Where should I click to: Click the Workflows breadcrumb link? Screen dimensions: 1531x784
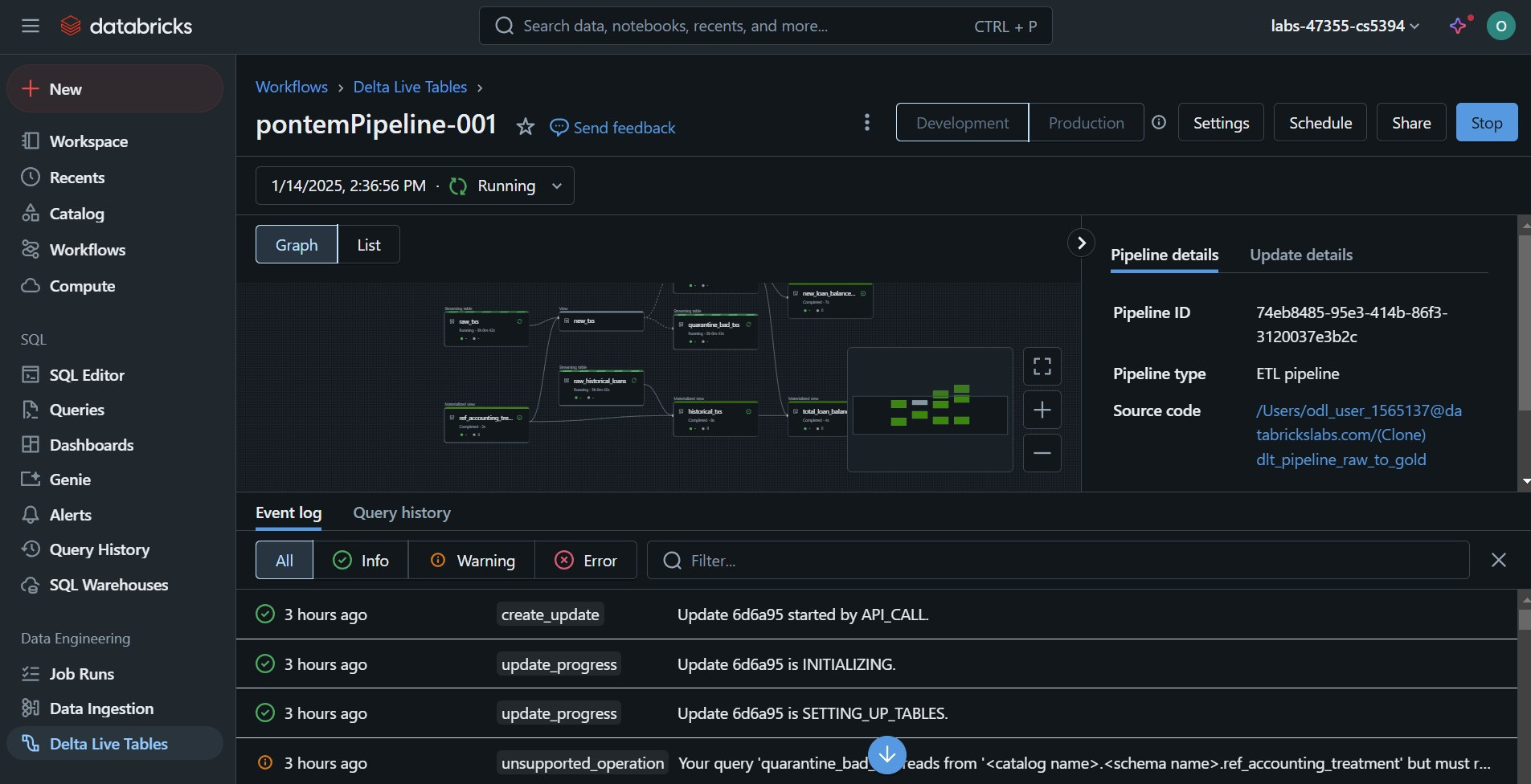[292, 87]
